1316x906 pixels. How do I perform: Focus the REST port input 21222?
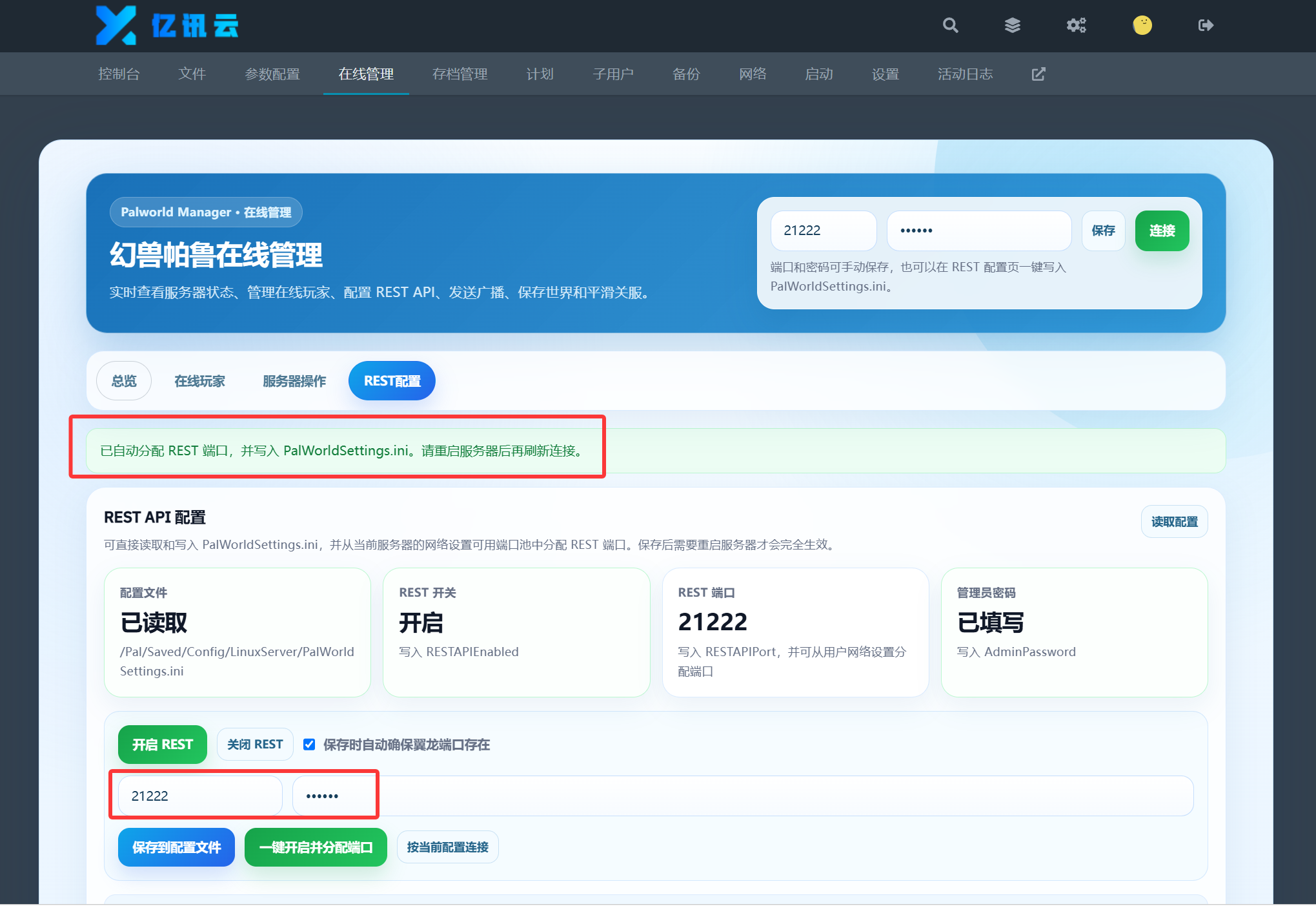click(200, 796)
